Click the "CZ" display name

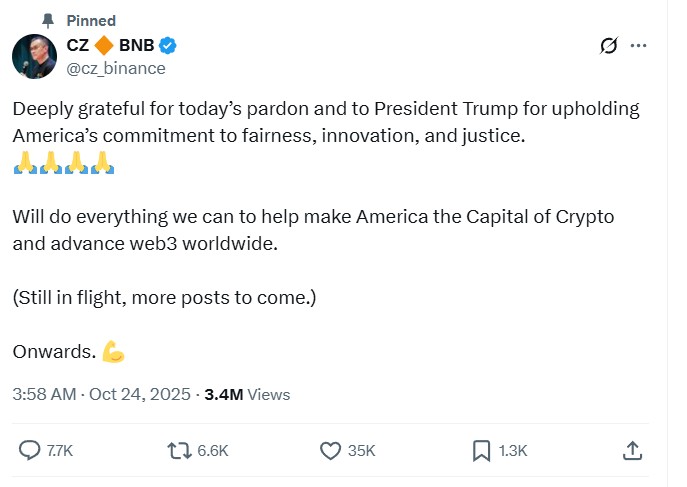(x=79, y=46)
